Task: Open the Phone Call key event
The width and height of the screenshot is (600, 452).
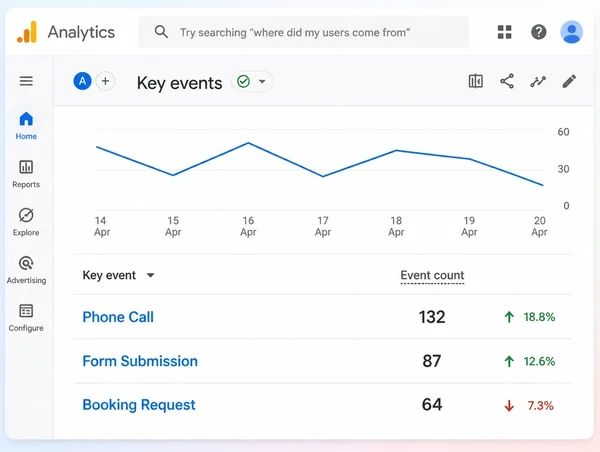Action: 118,317
